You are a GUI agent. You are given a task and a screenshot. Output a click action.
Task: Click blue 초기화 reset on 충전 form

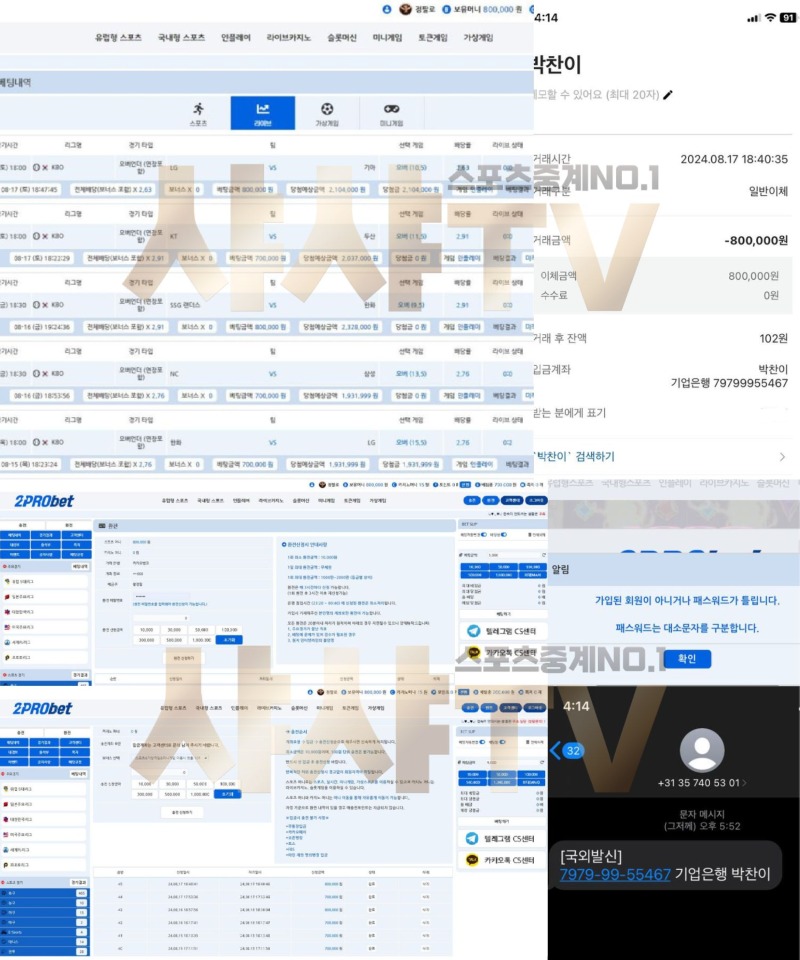coord(228,793)
